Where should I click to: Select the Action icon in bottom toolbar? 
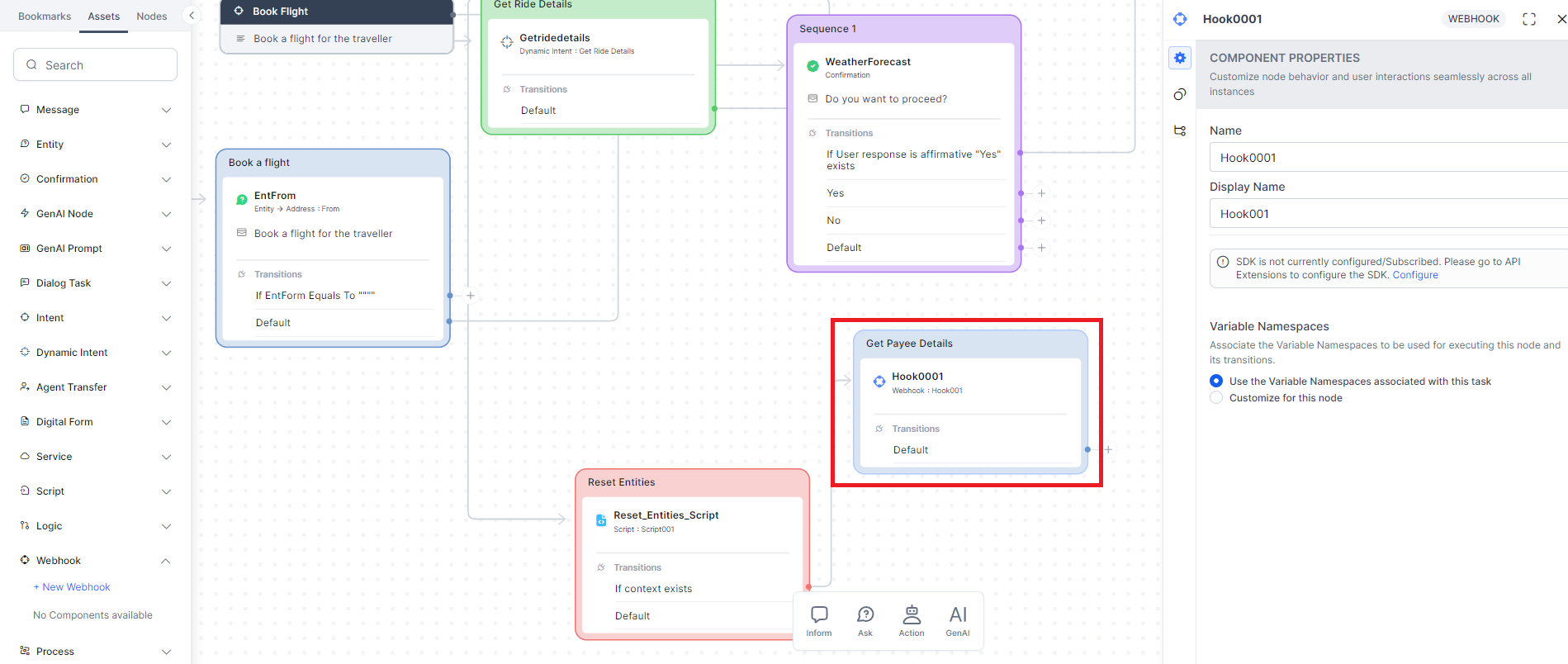point(911,620)
